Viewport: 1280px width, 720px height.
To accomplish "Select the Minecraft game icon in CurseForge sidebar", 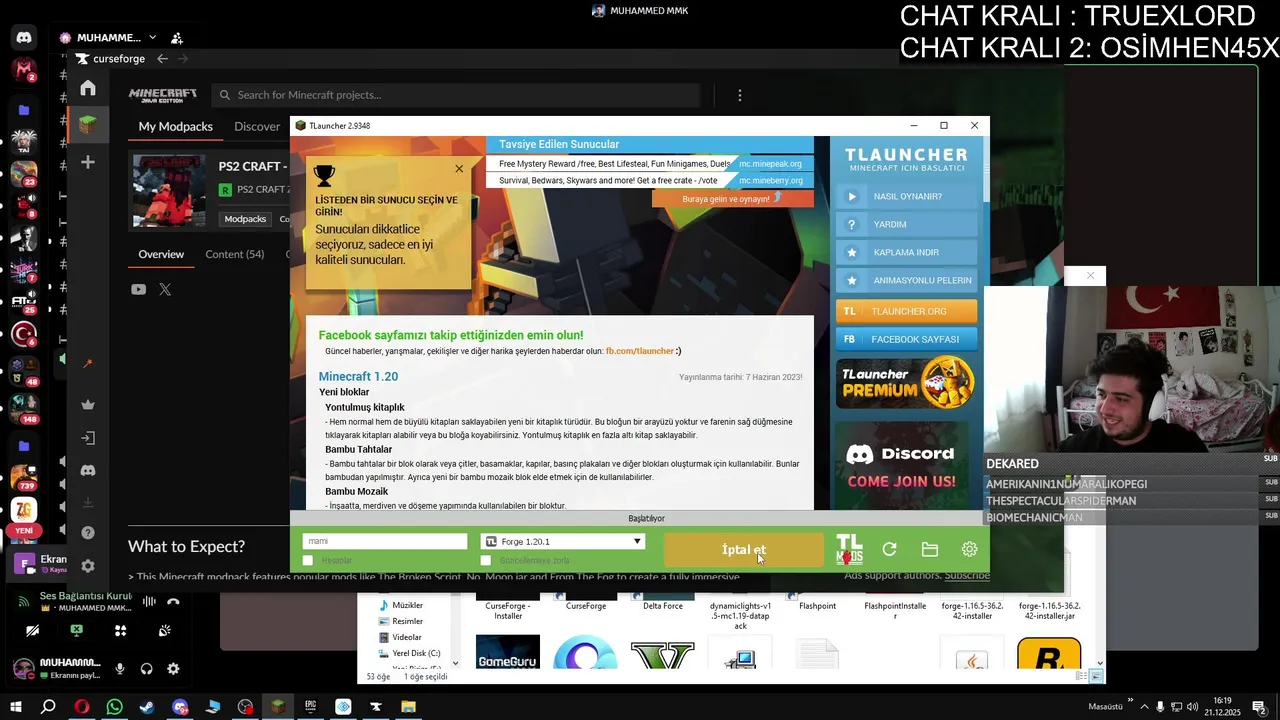I will 88,125.
